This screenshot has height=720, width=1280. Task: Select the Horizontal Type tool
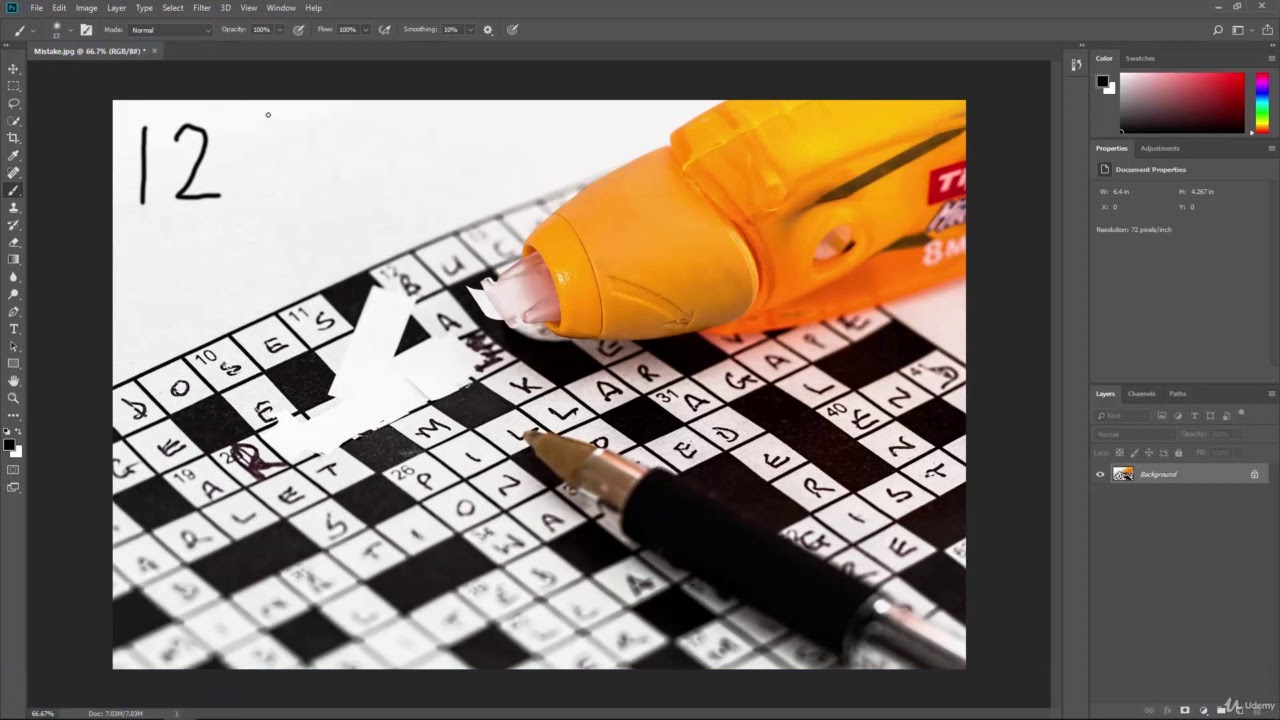[14, 329]
